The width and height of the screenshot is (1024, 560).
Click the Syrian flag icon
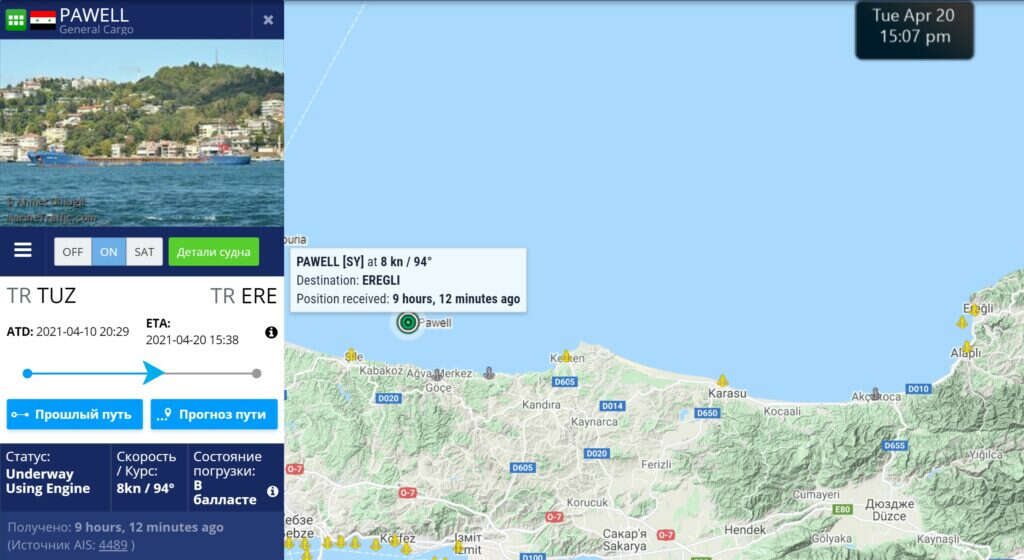click(43, 20)
